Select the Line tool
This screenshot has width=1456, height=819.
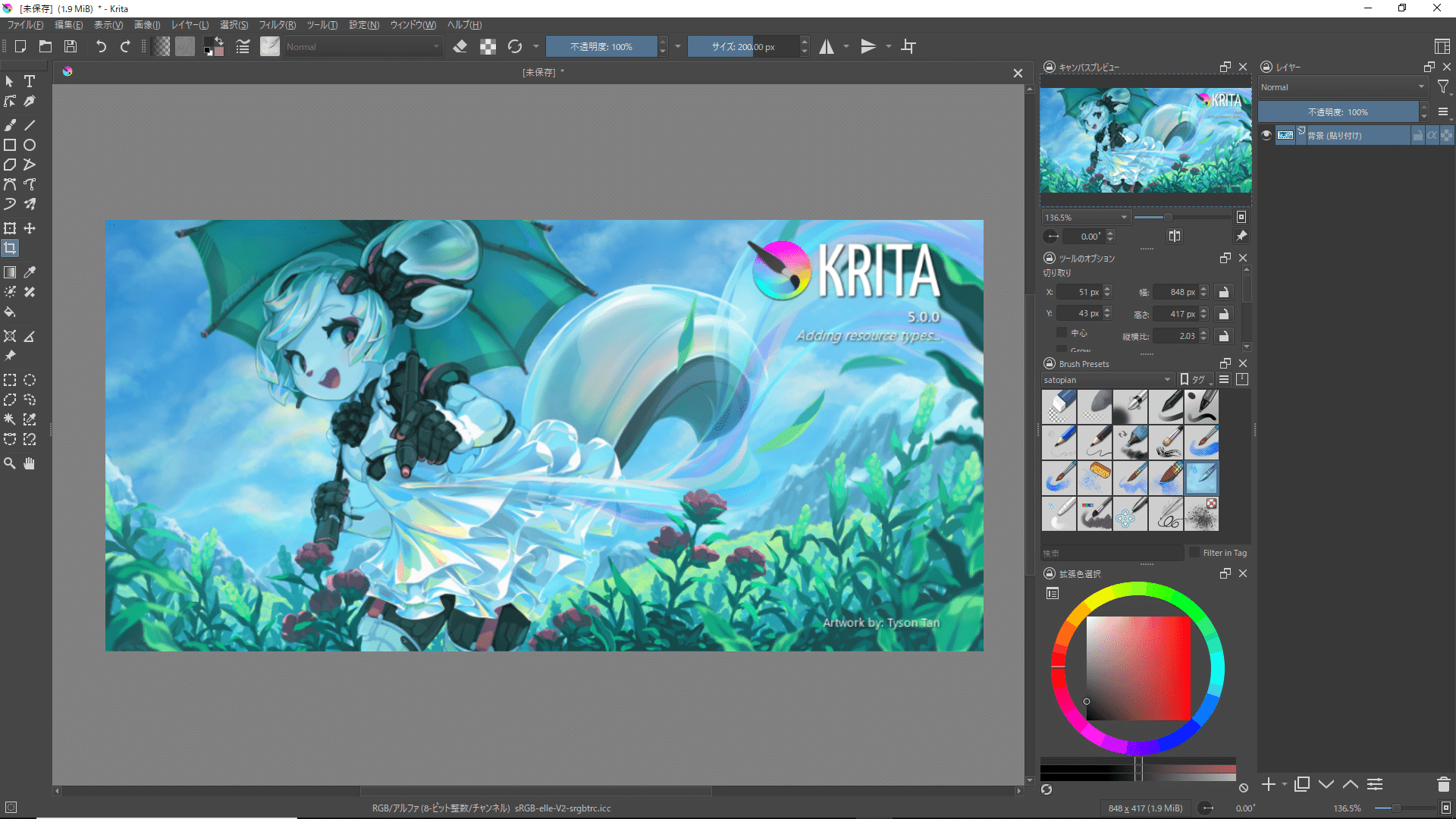[x=30, y=125]
